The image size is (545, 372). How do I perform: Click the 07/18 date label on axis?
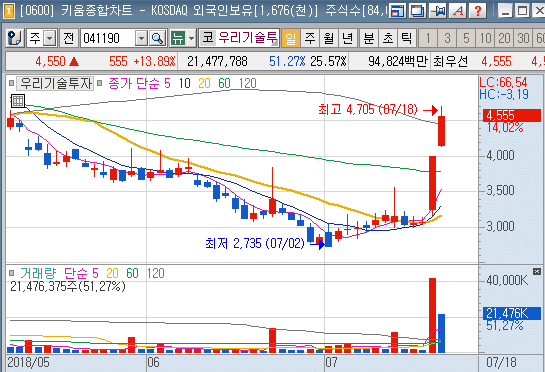pos(501,363)
